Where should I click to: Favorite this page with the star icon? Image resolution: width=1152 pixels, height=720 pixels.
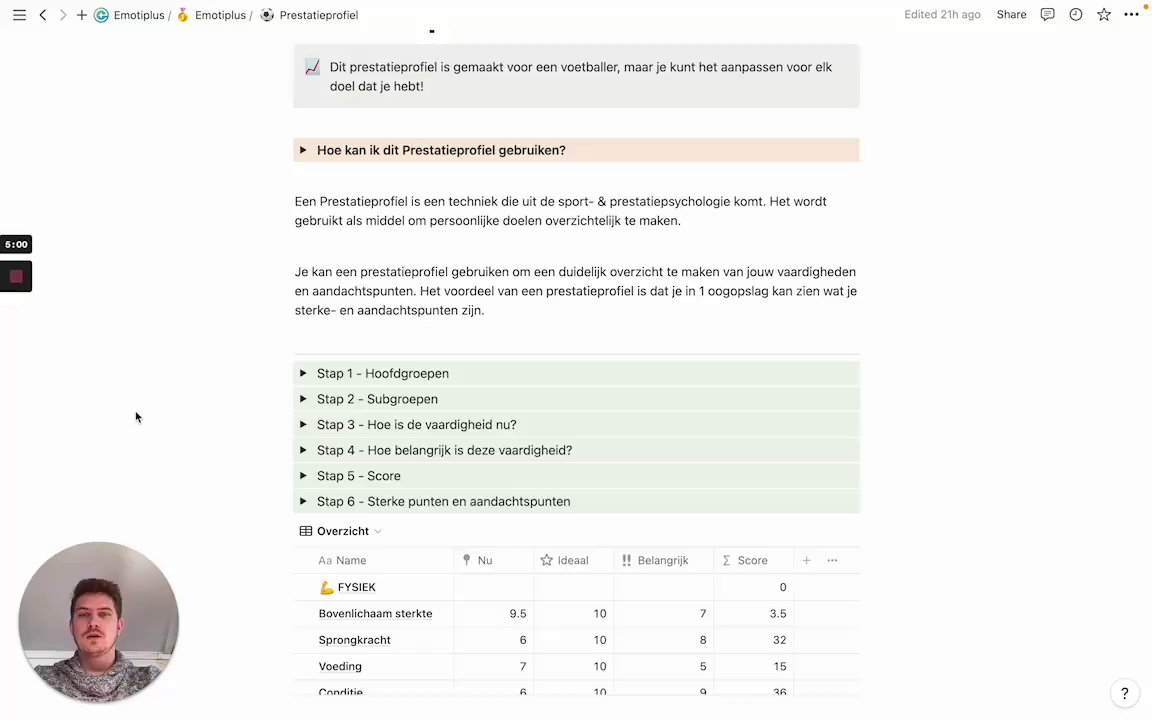pyautogui.click(x=1103, y=15)
